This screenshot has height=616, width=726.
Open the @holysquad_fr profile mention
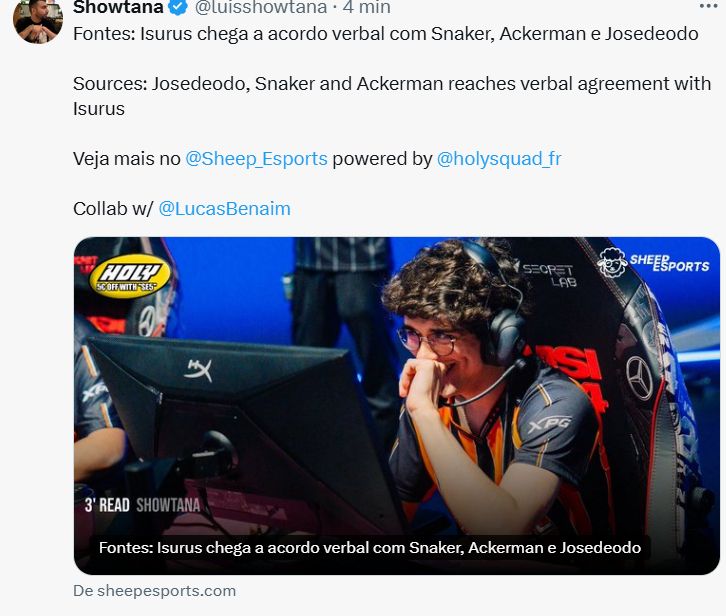tap(499, 159)
